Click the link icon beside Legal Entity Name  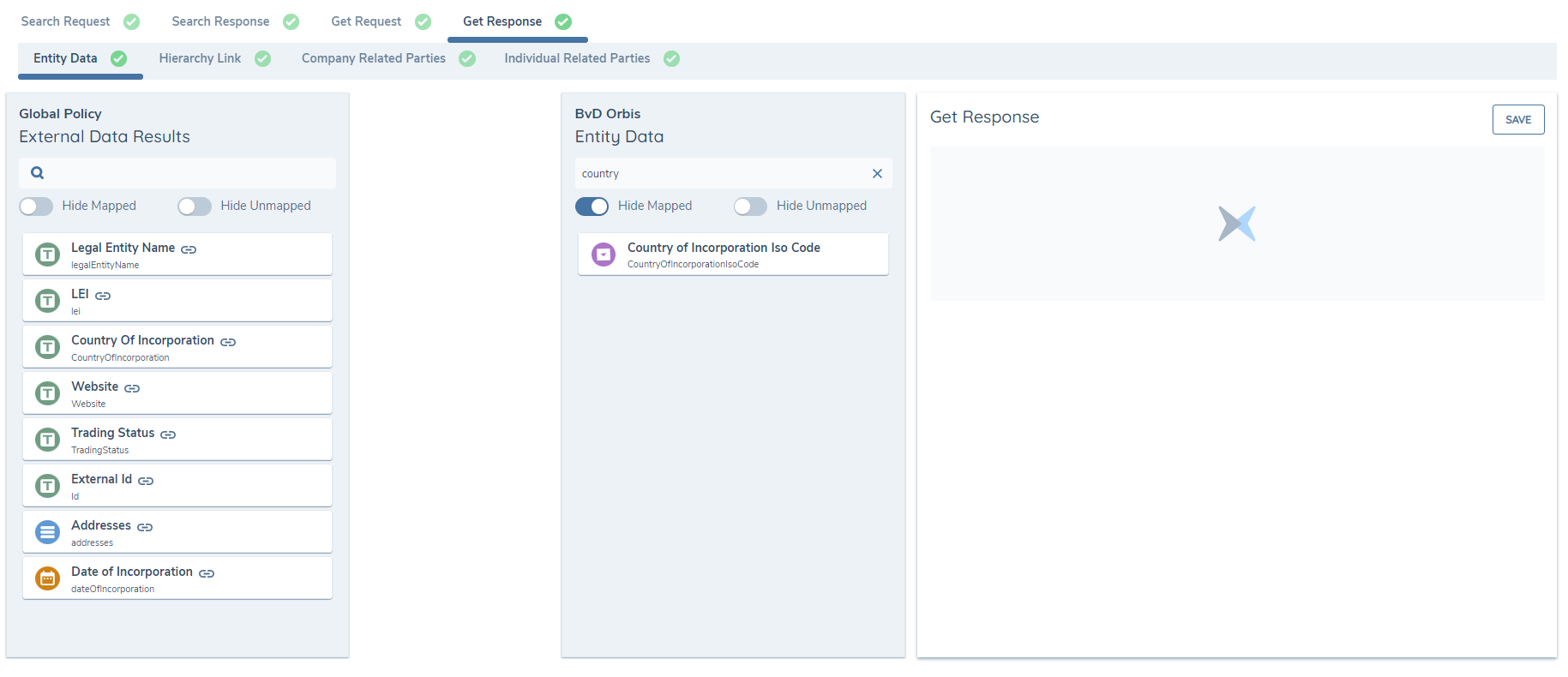[189, 249]
